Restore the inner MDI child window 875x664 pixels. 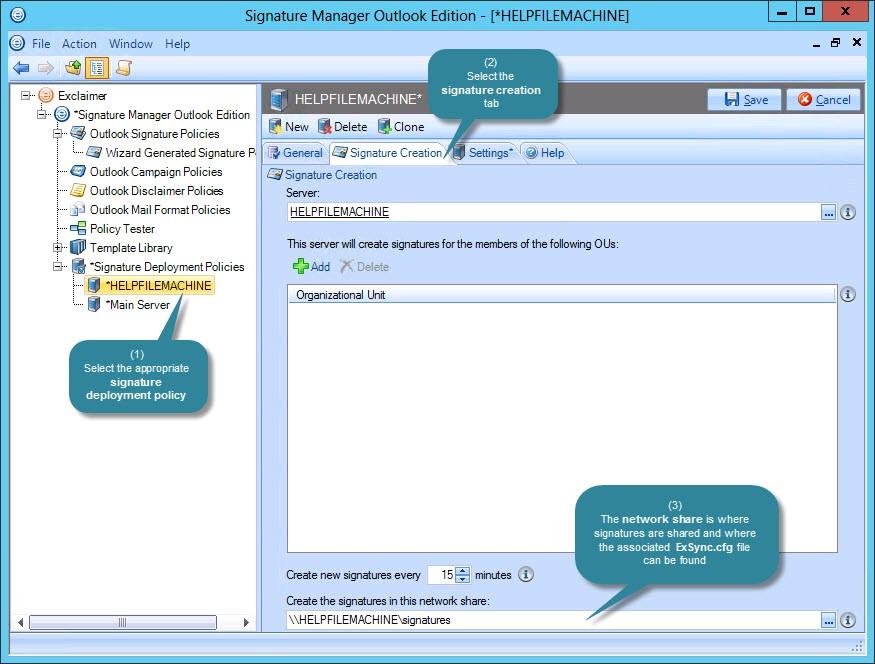835,42
